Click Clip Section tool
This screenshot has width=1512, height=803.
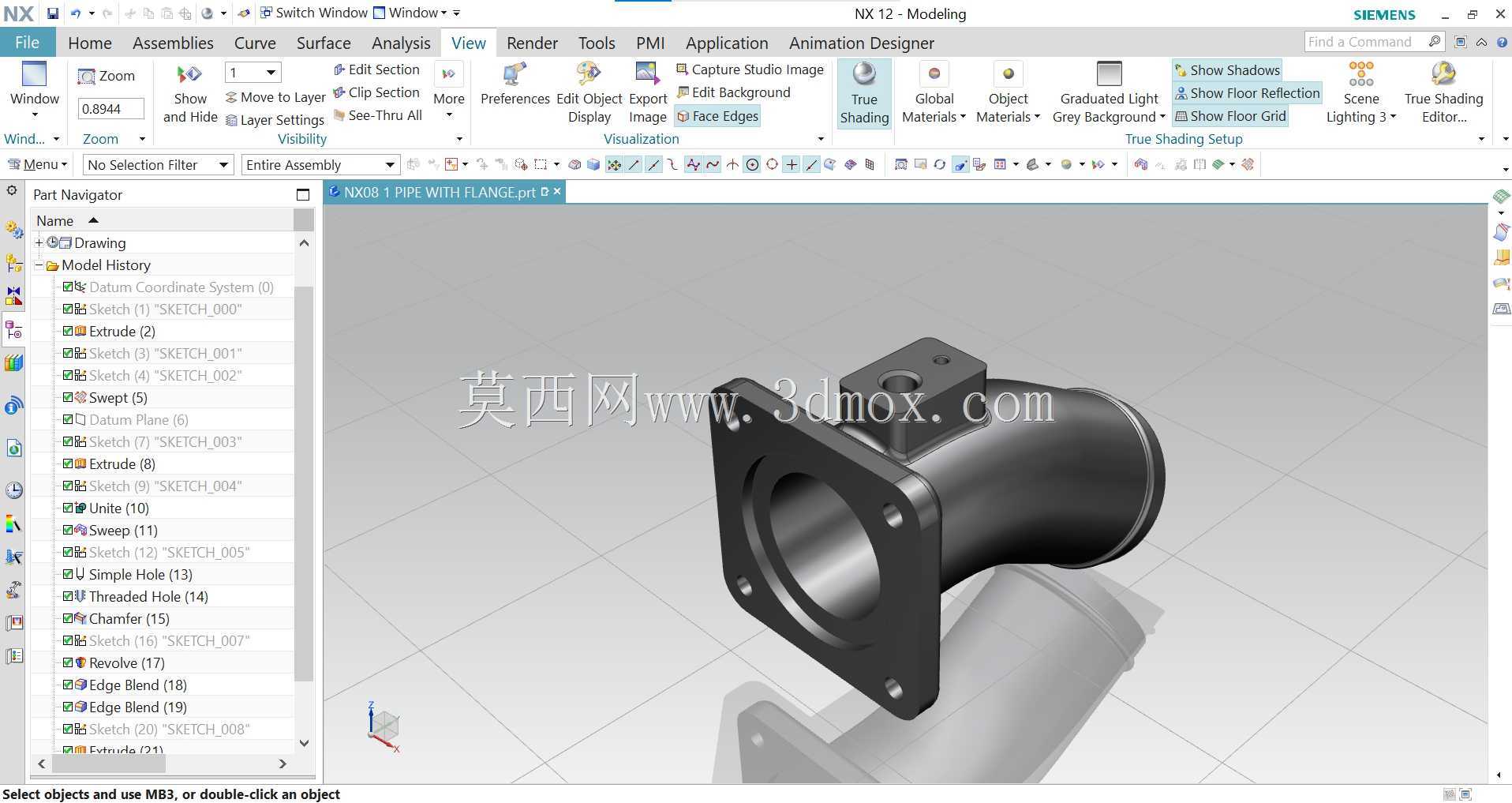click(x=376, y=92)
